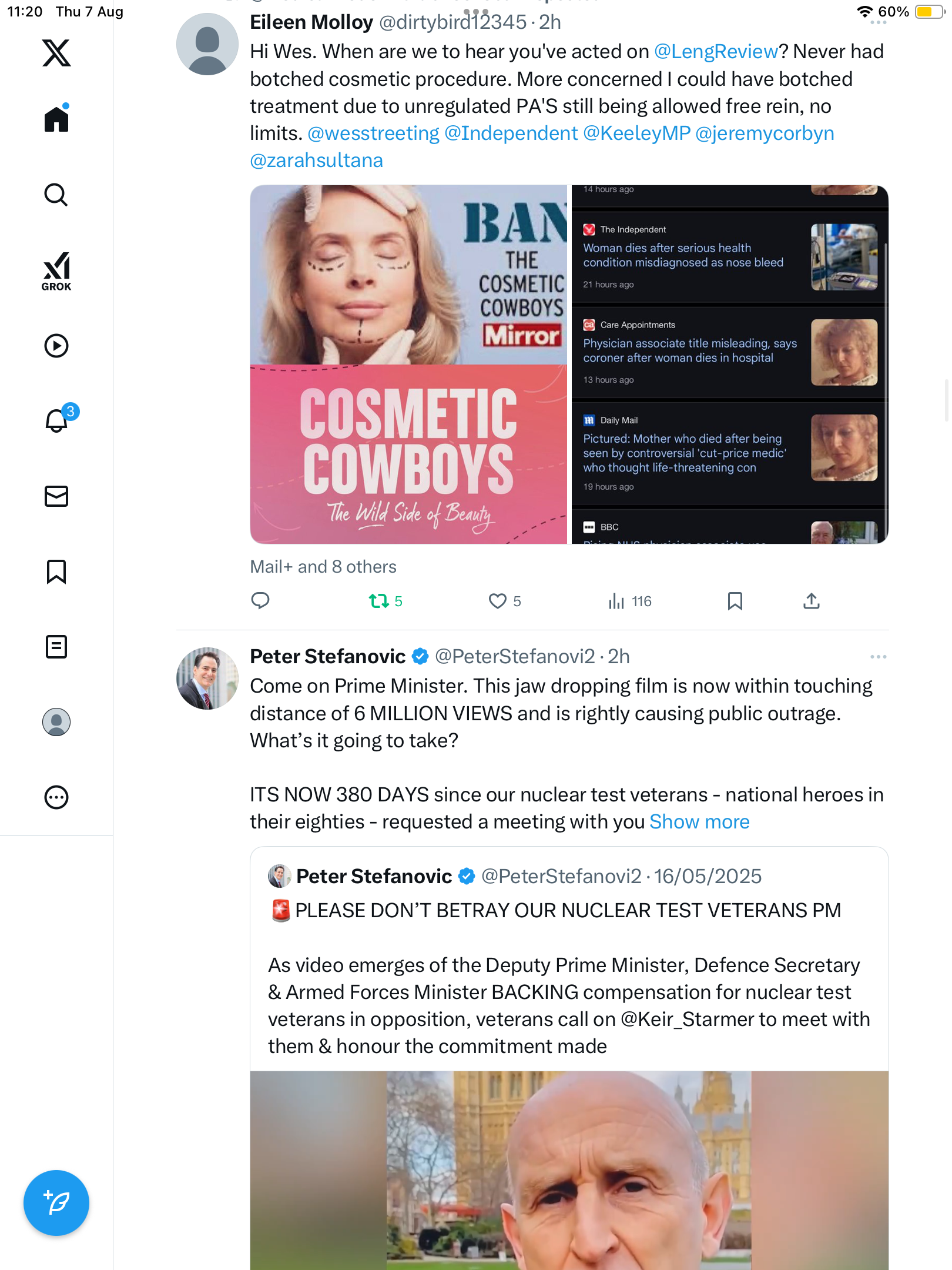952x1270 pixels.
Task: Compose a new post
Action: coord(56,1203)
